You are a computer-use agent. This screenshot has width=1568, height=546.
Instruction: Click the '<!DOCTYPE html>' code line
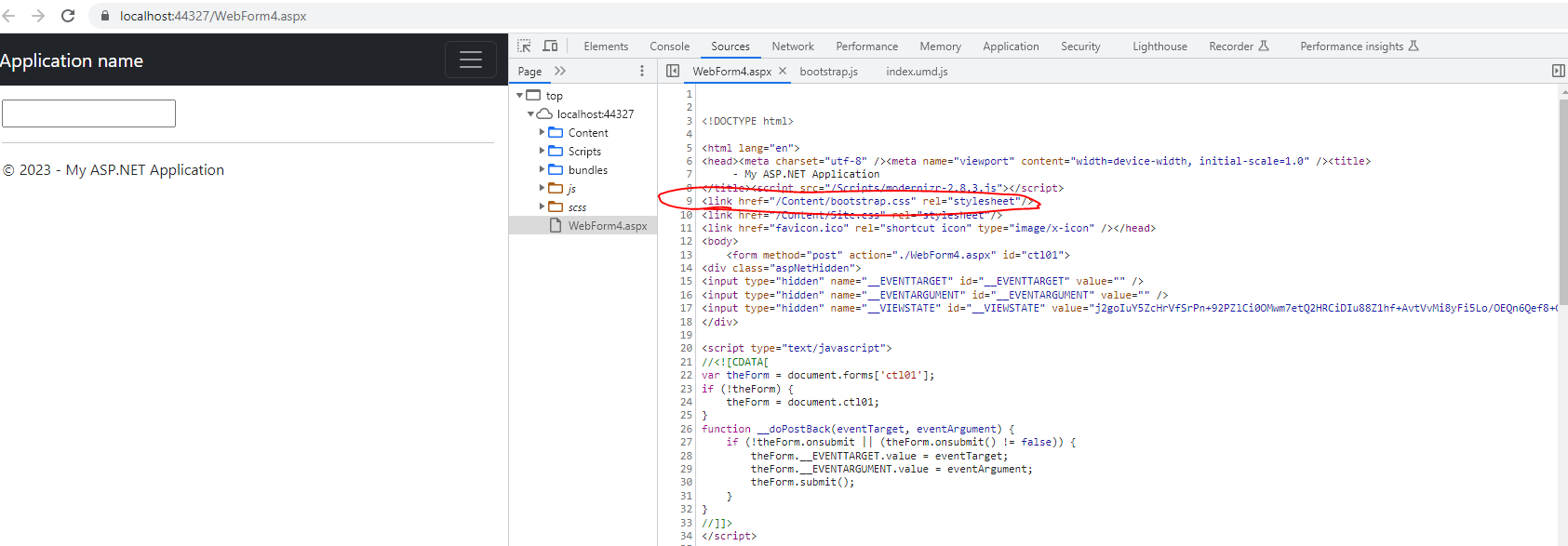747,121
